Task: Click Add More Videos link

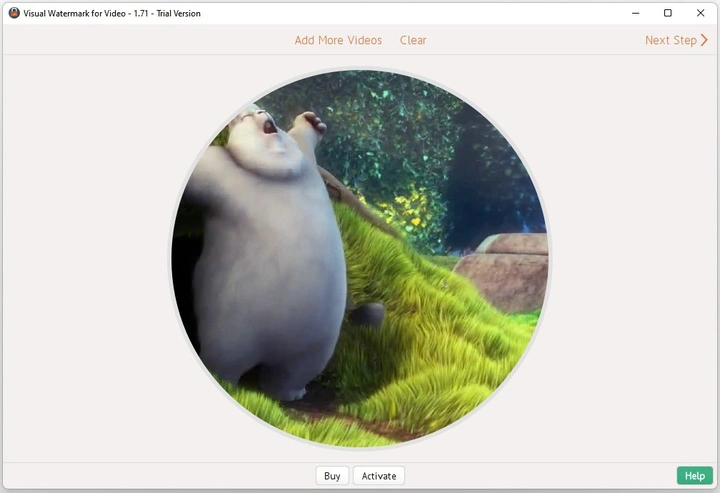Action: click(338, 40)
